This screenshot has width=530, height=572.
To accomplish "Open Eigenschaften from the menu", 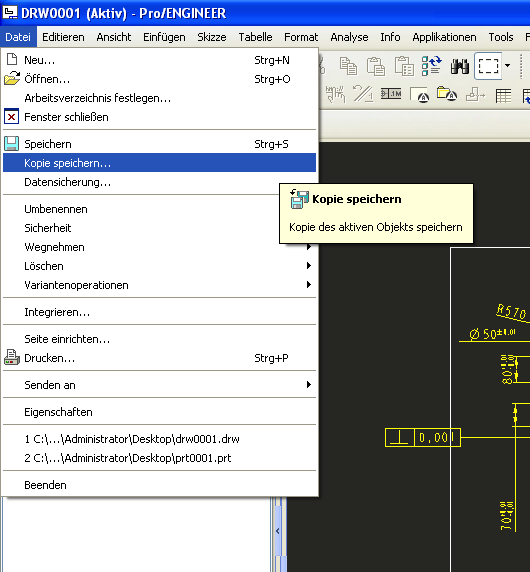I will pos(159,412).
